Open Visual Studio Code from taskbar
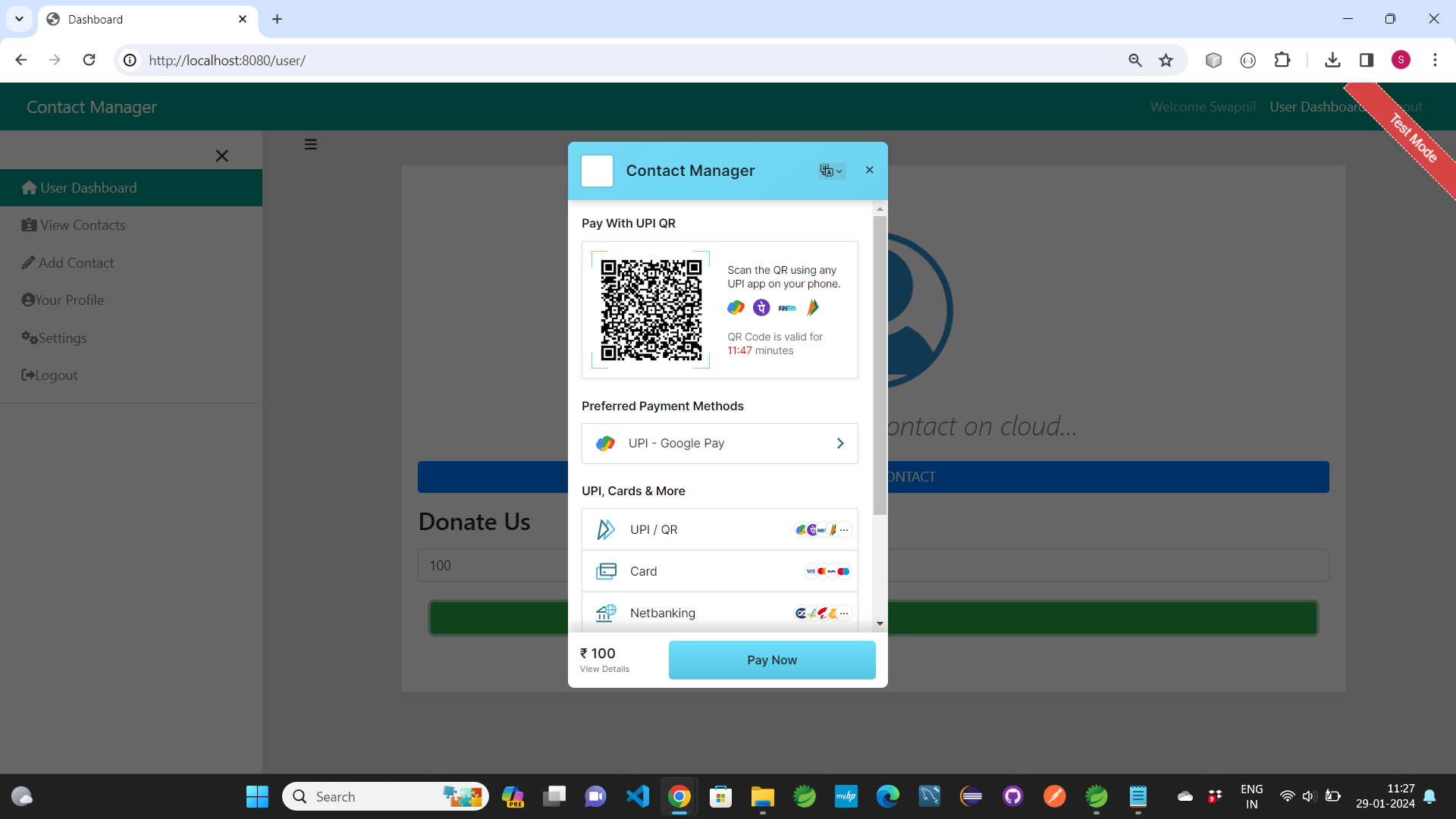The width and height of the screenshot is (1456, 819). tap(638, 796)
